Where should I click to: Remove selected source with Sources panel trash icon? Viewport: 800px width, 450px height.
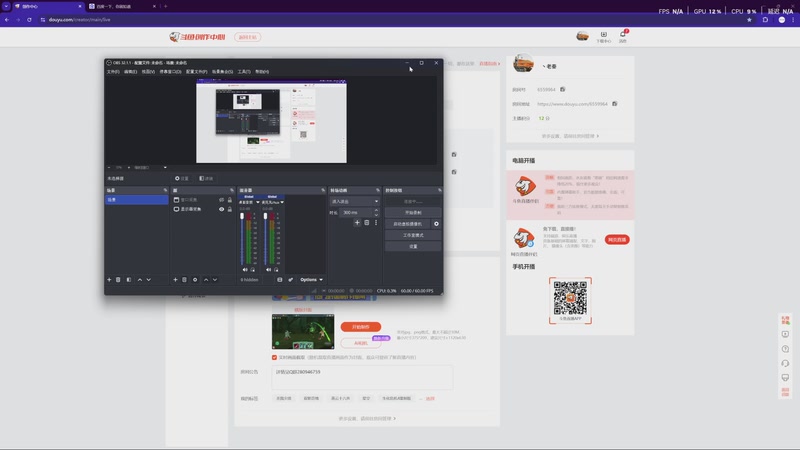tap(185, 280)
